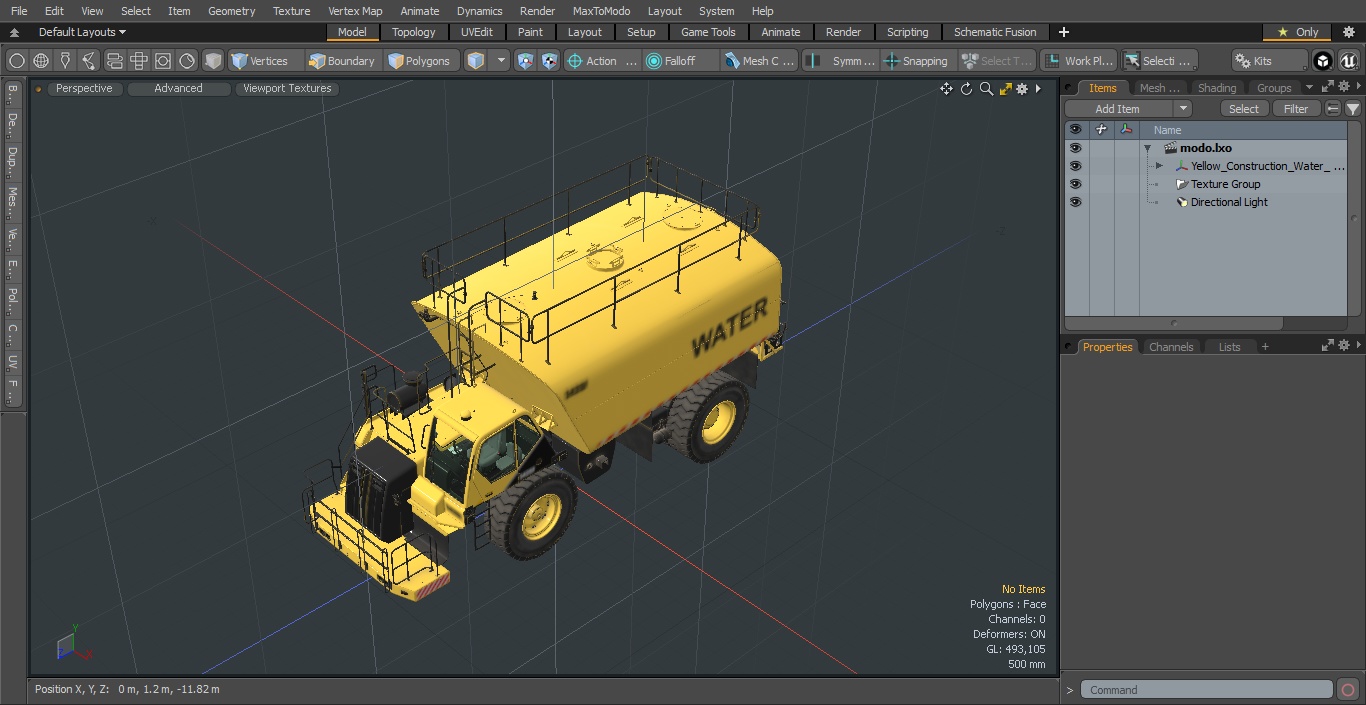Click the capsule primitive tool icon
Image resolution: width=1366 pixels, height=705 pixels.
coord(114,61)
